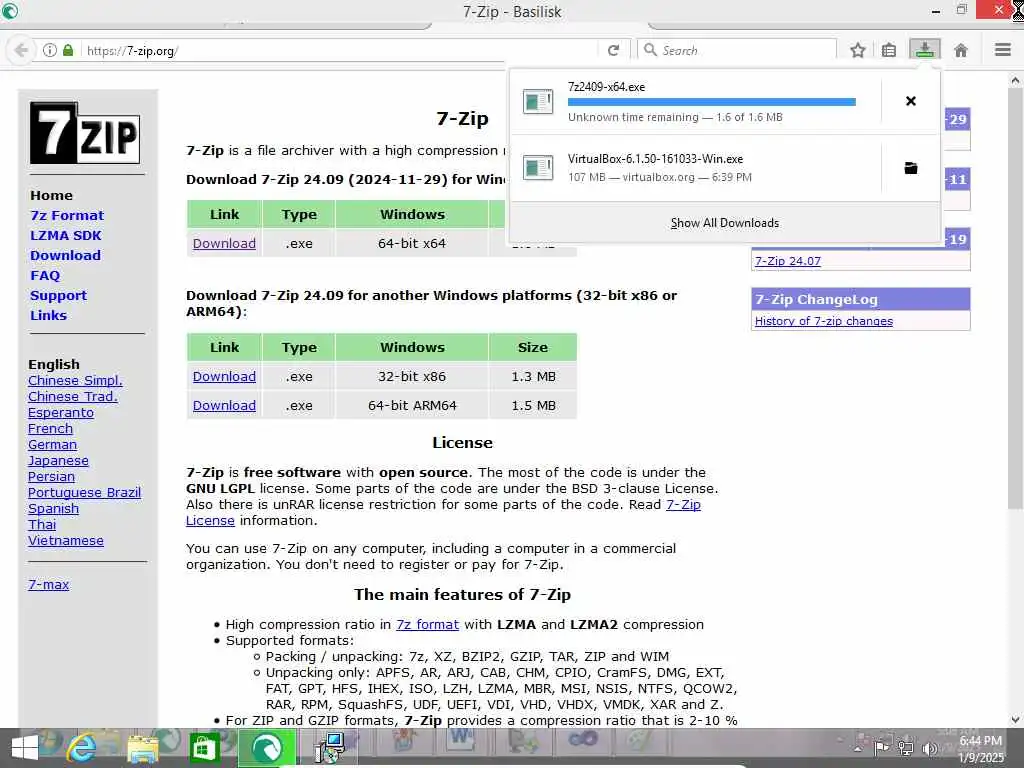This screenshot has width=1024, height=768.
Task: Click Show All Downloads
Action: coord(724,223)
